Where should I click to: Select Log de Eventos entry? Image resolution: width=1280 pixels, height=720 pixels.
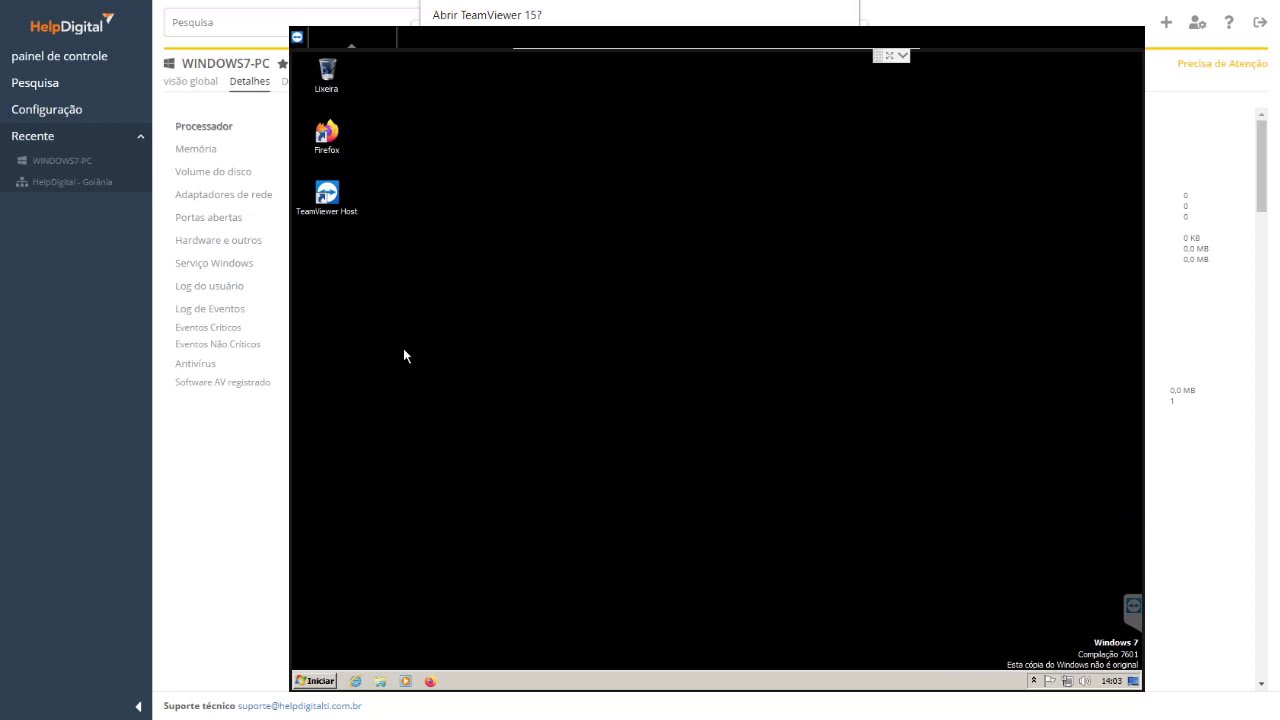(x=210, y=309)
